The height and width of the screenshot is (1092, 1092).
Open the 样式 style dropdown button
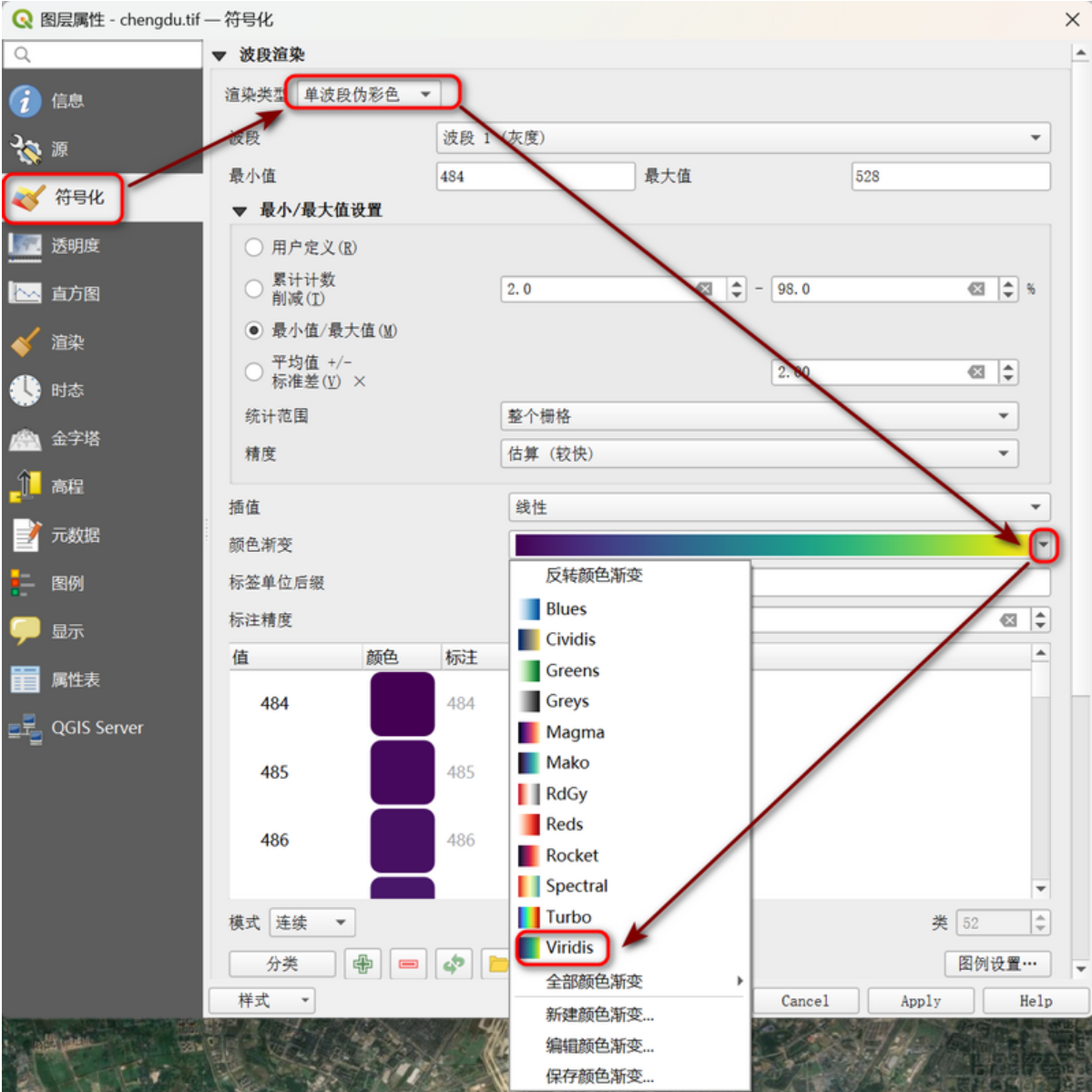(262, 1001)
